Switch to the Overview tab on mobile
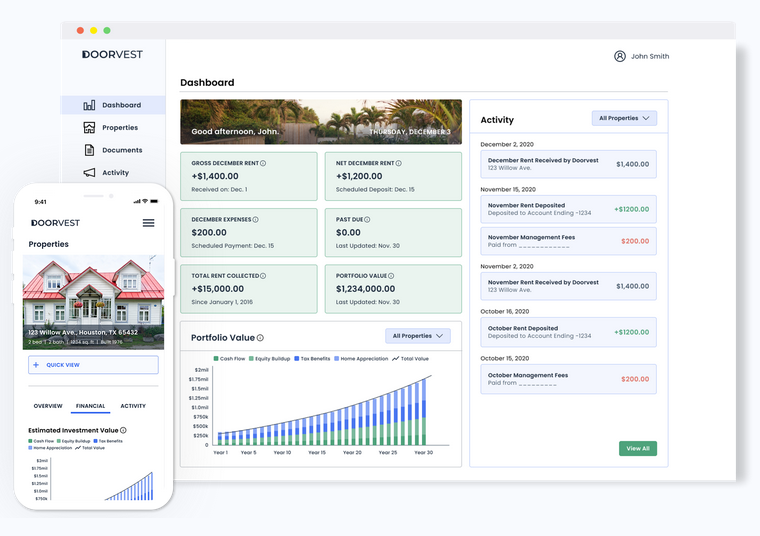 tap(48, 406)
